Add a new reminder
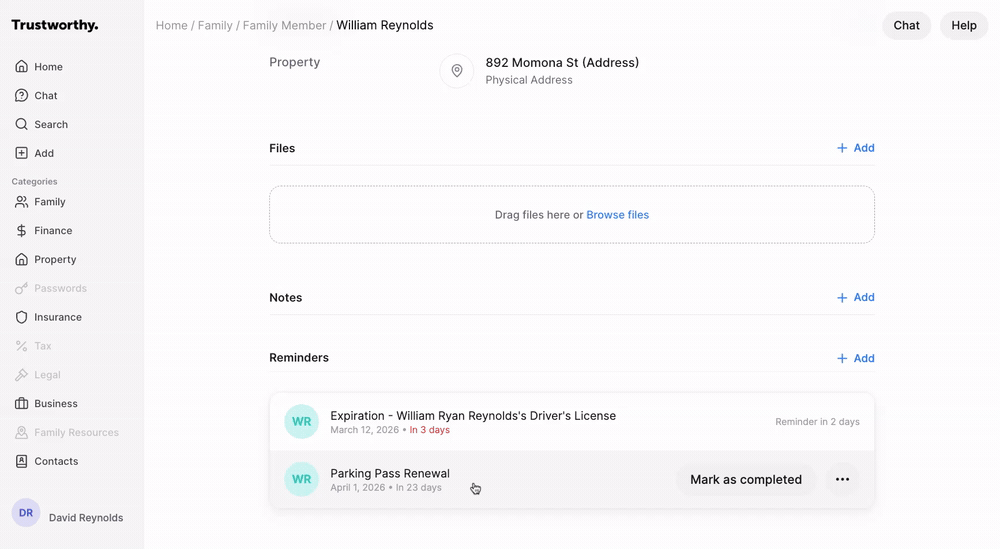The image size is (1000, 549). point(856,358)
